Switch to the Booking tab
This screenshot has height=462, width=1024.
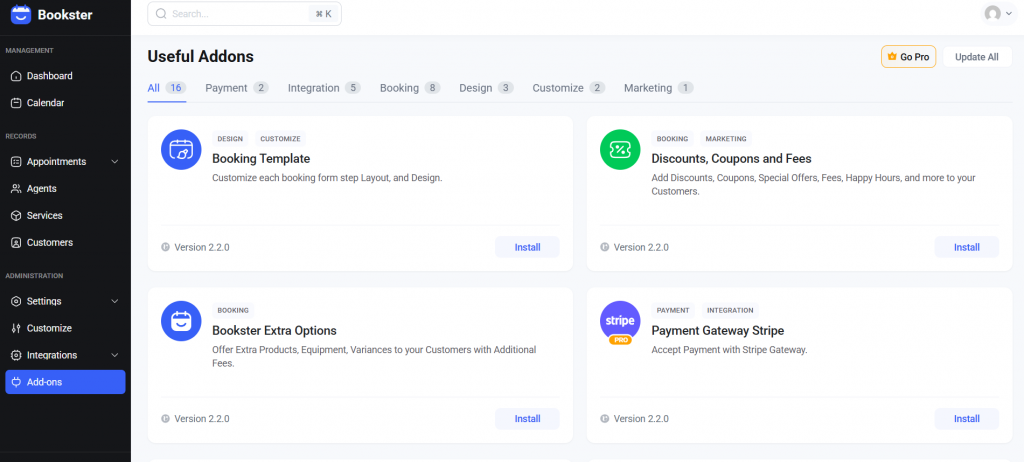coord(410,88)
